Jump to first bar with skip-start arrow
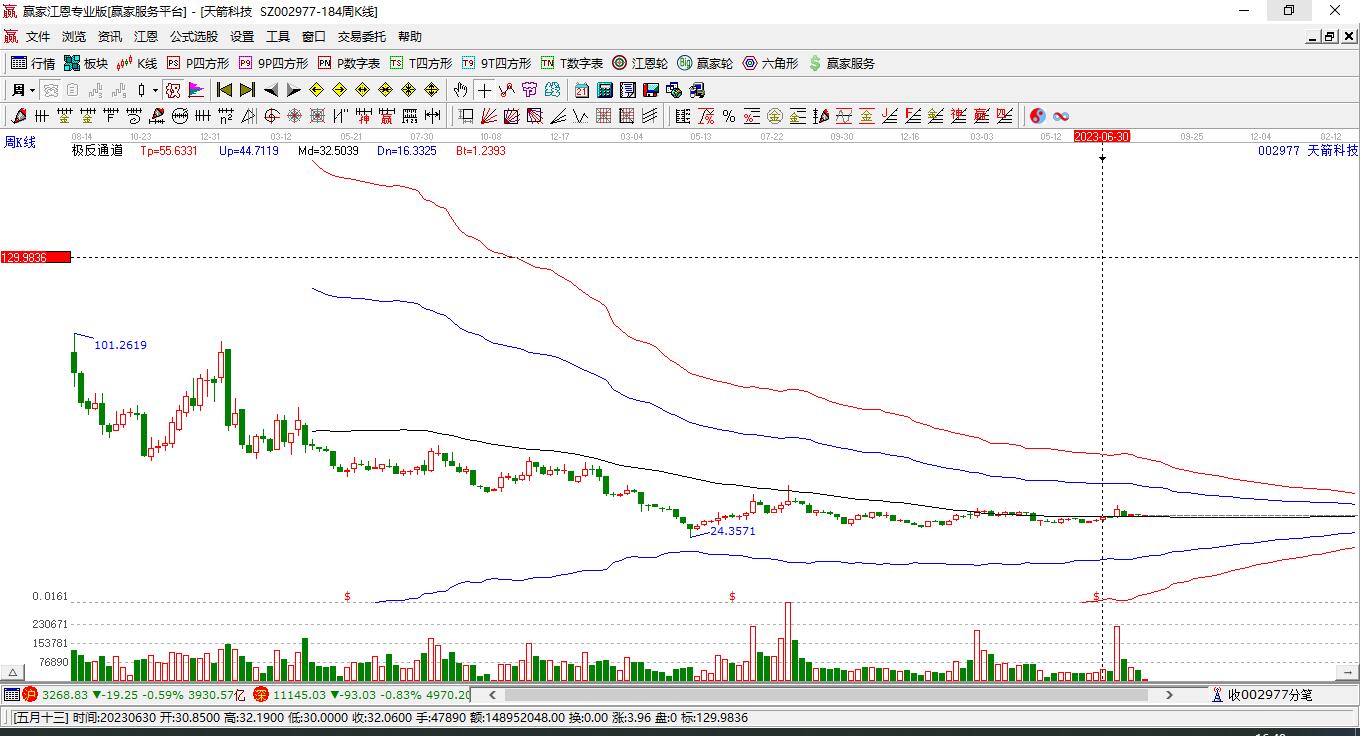1360x736 pixels. coord(225,90)
